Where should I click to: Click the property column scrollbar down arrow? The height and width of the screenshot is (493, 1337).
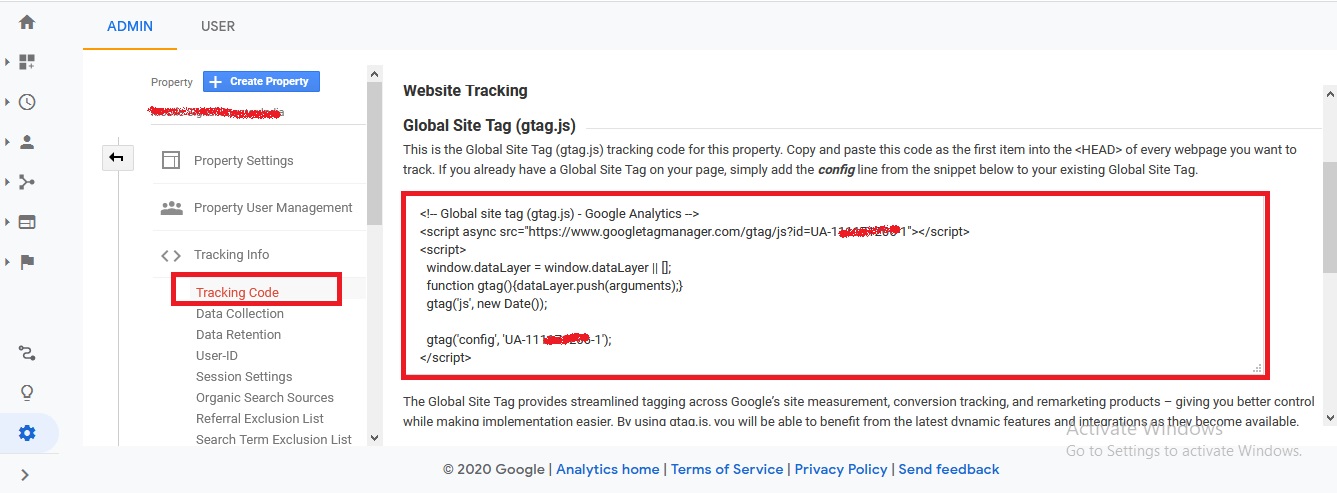tap(374, 437)
